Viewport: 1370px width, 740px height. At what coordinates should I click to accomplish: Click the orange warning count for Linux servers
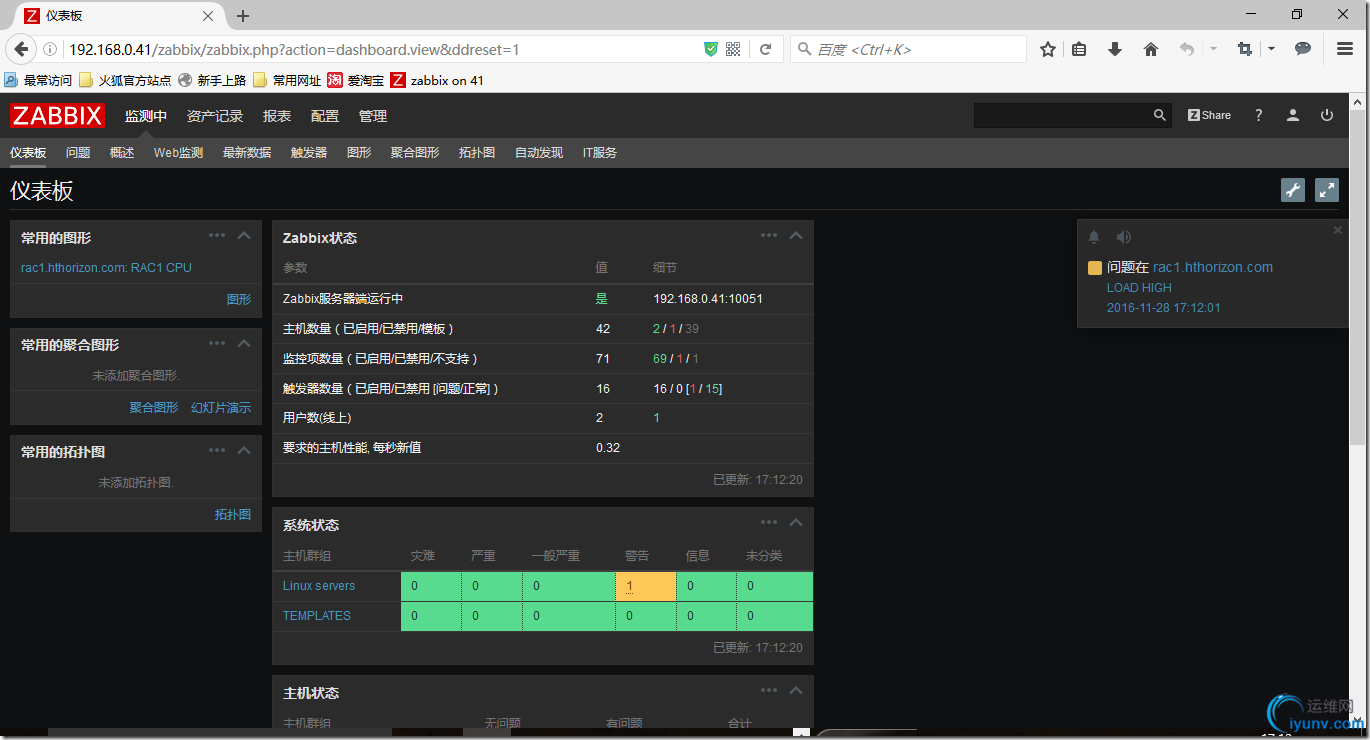pyautogui.click(x=631, y=586)
